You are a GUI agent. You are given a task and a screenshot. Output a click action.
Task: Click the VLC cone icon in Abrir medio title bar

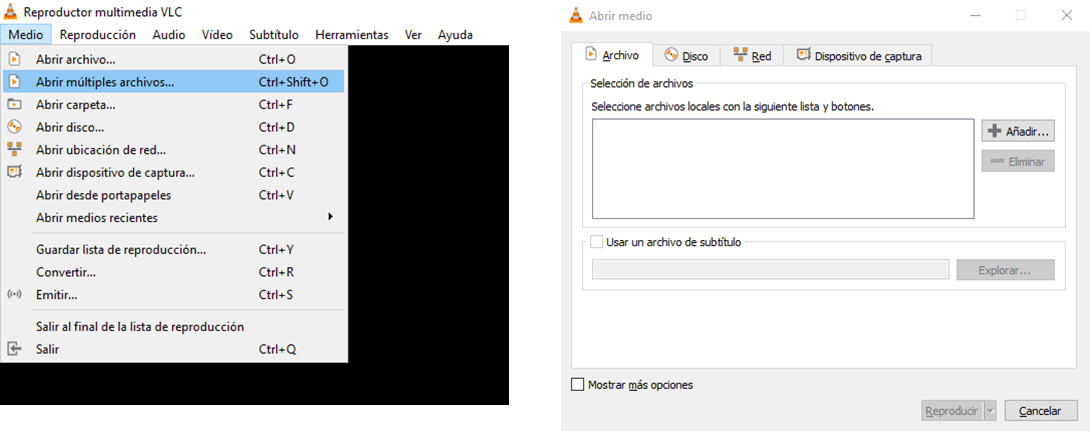575,15
